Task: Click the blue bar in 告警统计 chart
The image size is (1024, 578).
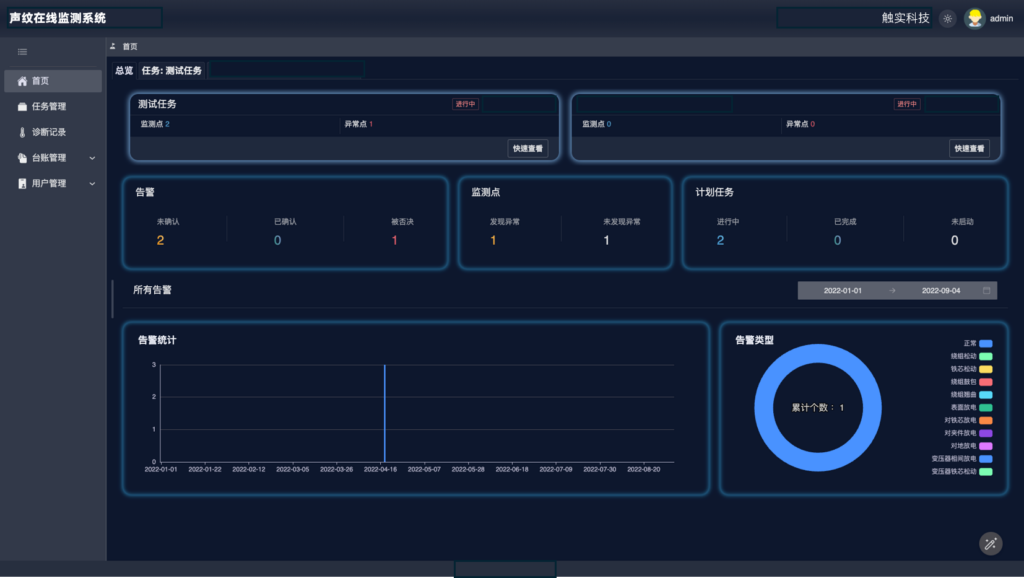Action: tap(384, 412)
